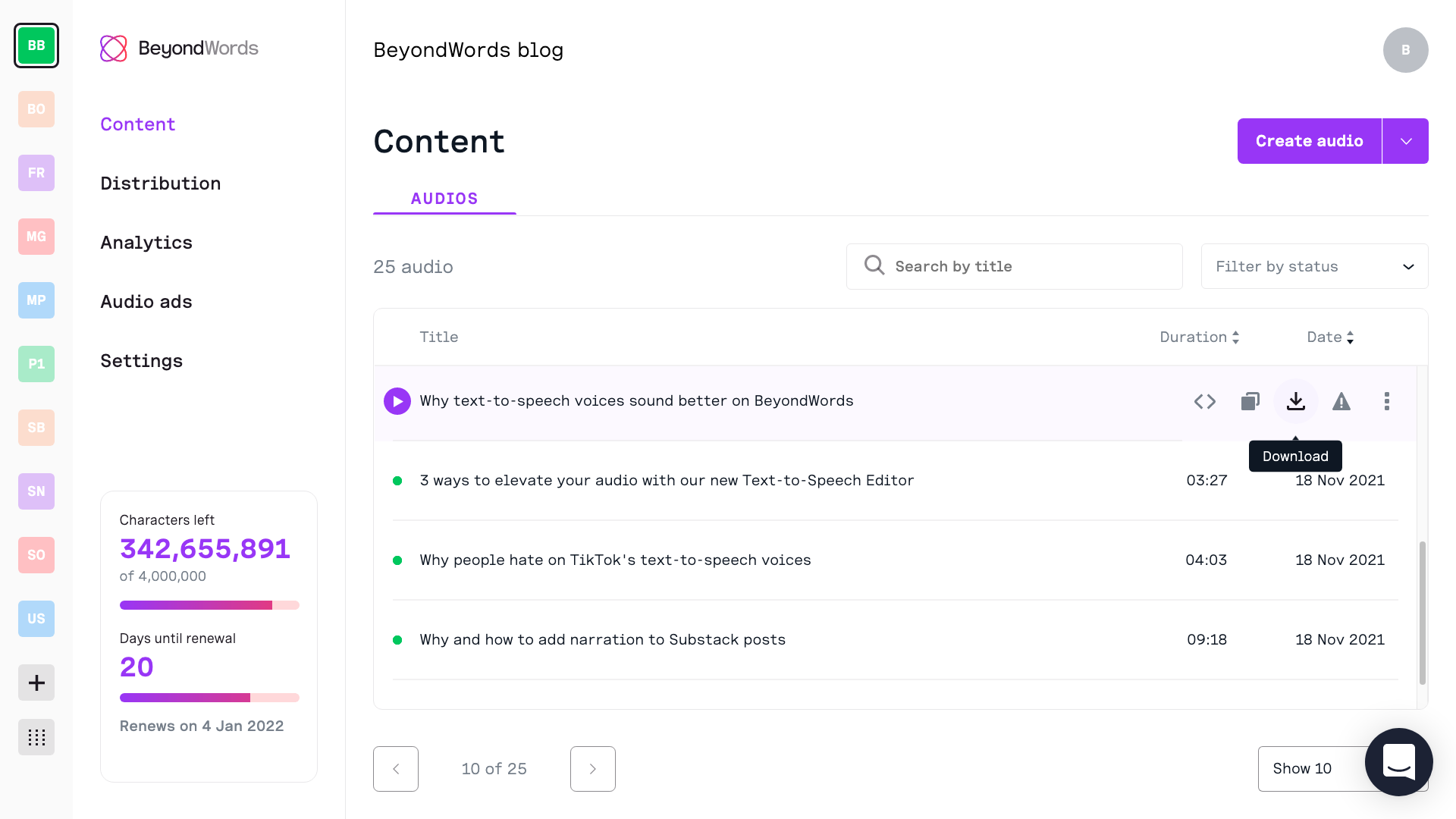Go to Analytics in sidebar
Image resolution: width=1456 pixels, height=819 pixels.
(x=146, y=243)
